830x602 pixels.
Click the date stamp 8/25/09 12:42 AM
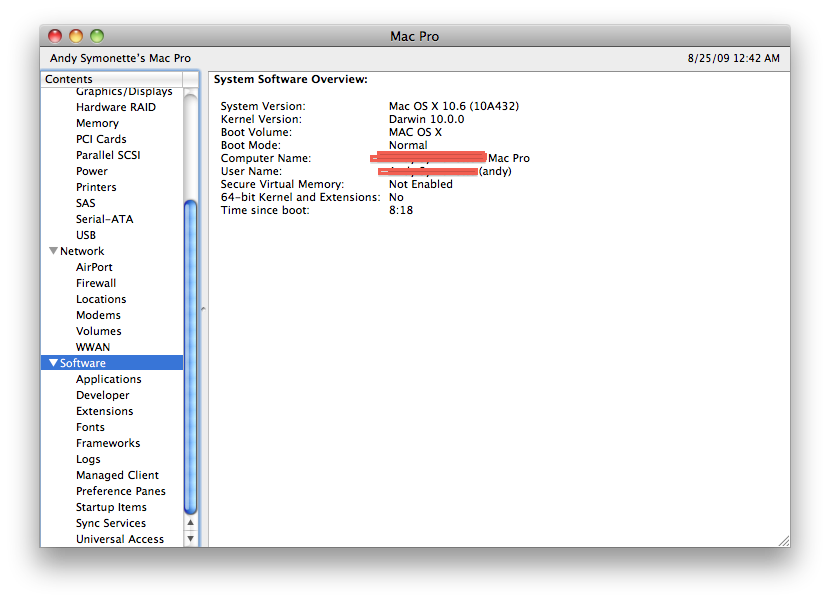[x=734, y=58]
